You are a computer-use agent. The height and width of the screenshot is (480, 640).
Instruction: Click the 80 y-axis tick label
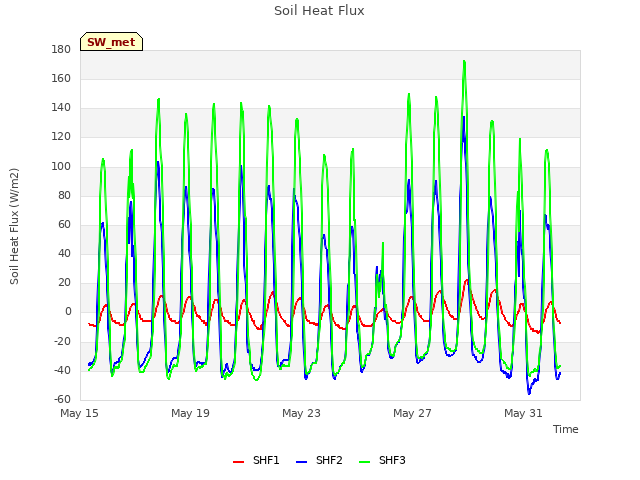pos(65,196)
